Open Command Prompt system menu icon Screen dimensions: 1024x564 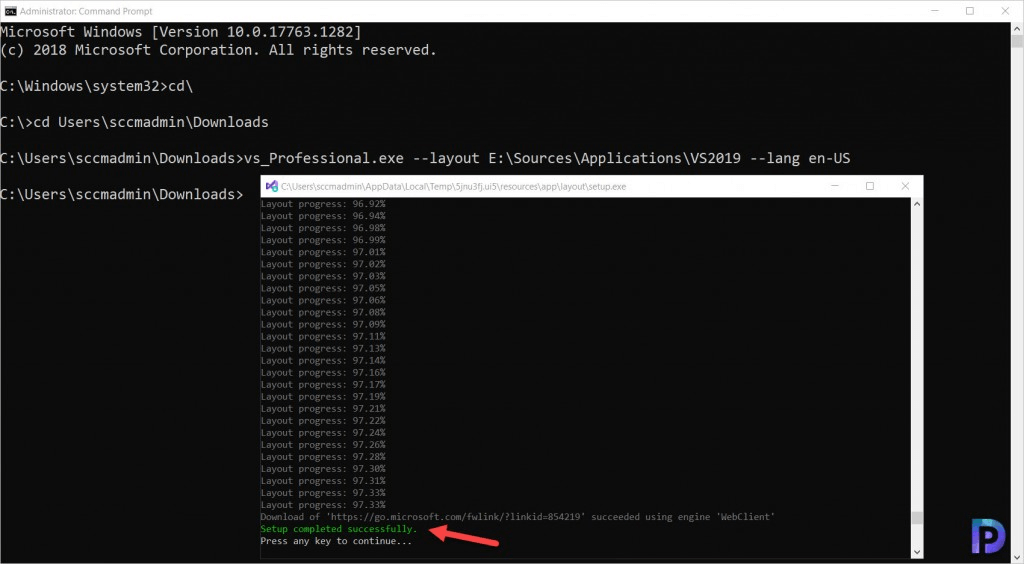[10, 11]
